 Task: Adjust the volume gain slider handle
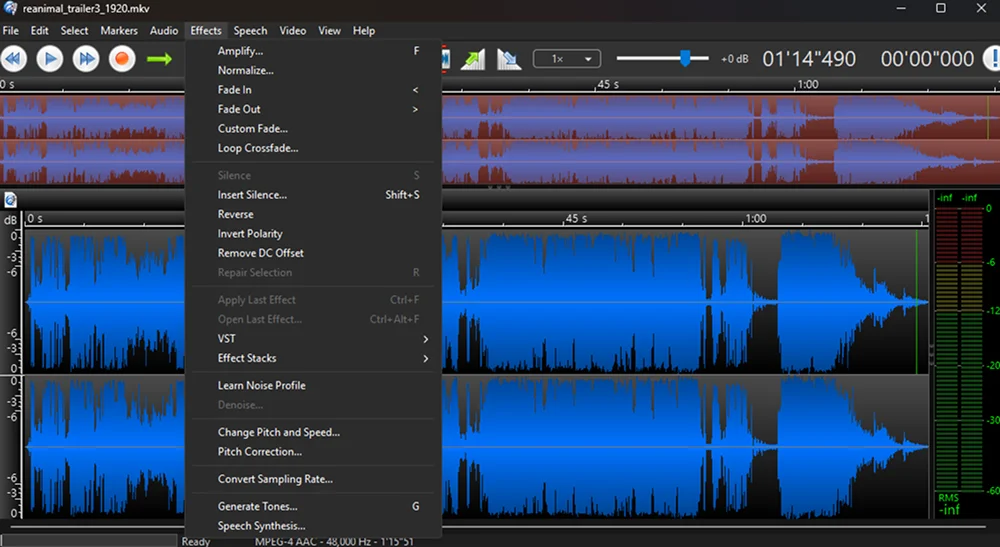point(685,59)
